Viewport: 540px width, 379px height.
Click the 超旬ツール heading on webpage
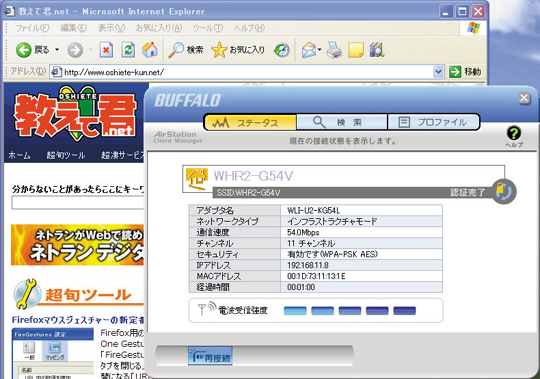click(x=88, y=295)
